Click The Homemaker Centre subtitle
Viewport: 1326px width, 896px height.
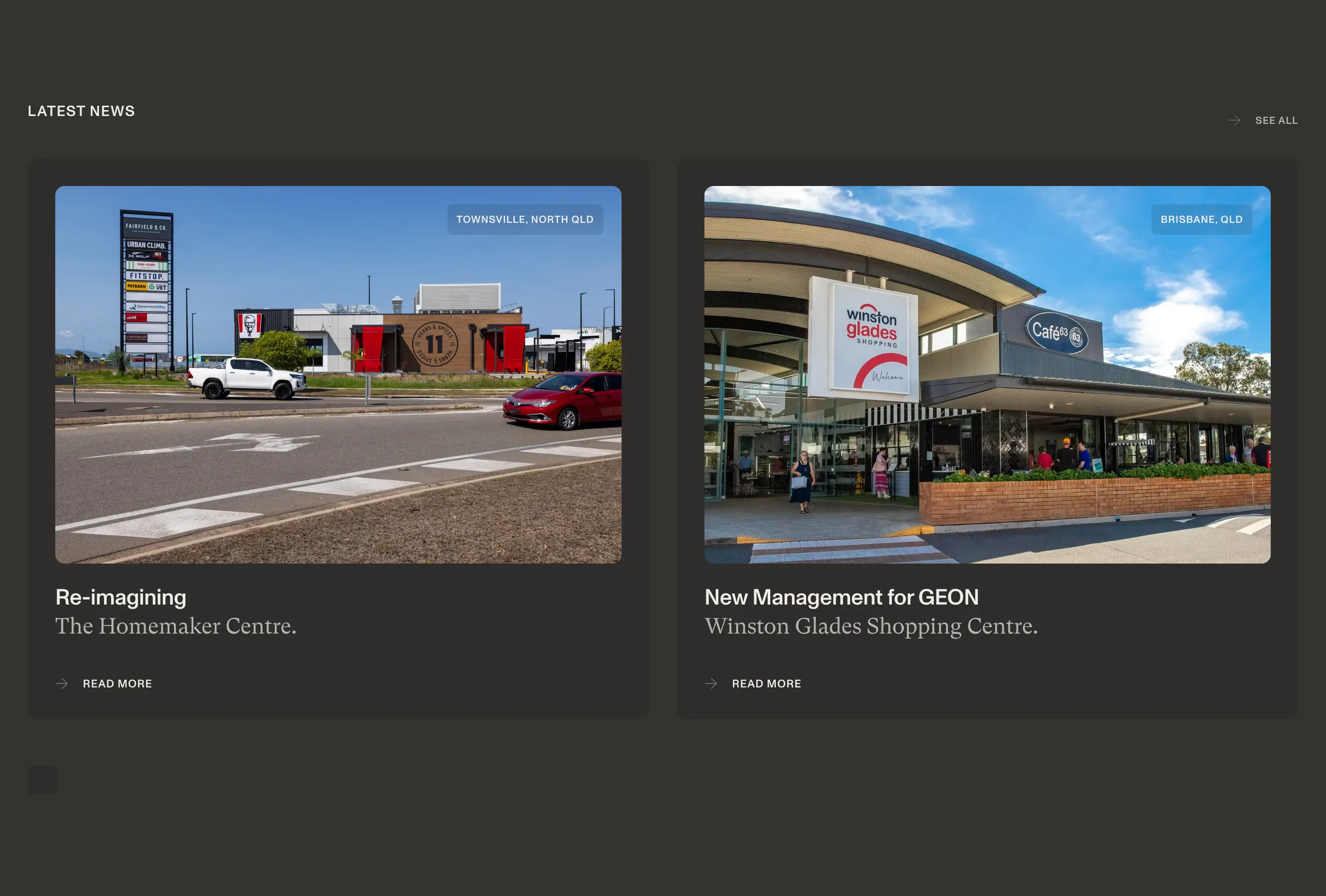click(x=176, y=626)
